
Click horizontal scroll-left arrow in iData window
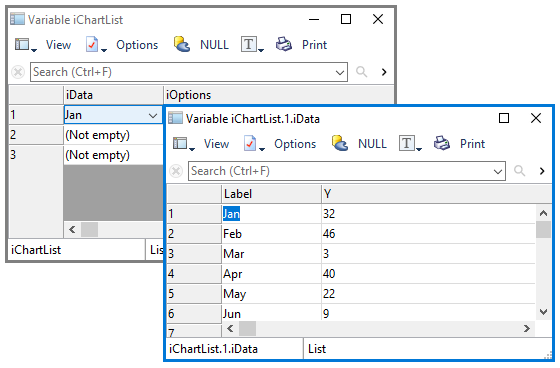(x=230, y=328)
